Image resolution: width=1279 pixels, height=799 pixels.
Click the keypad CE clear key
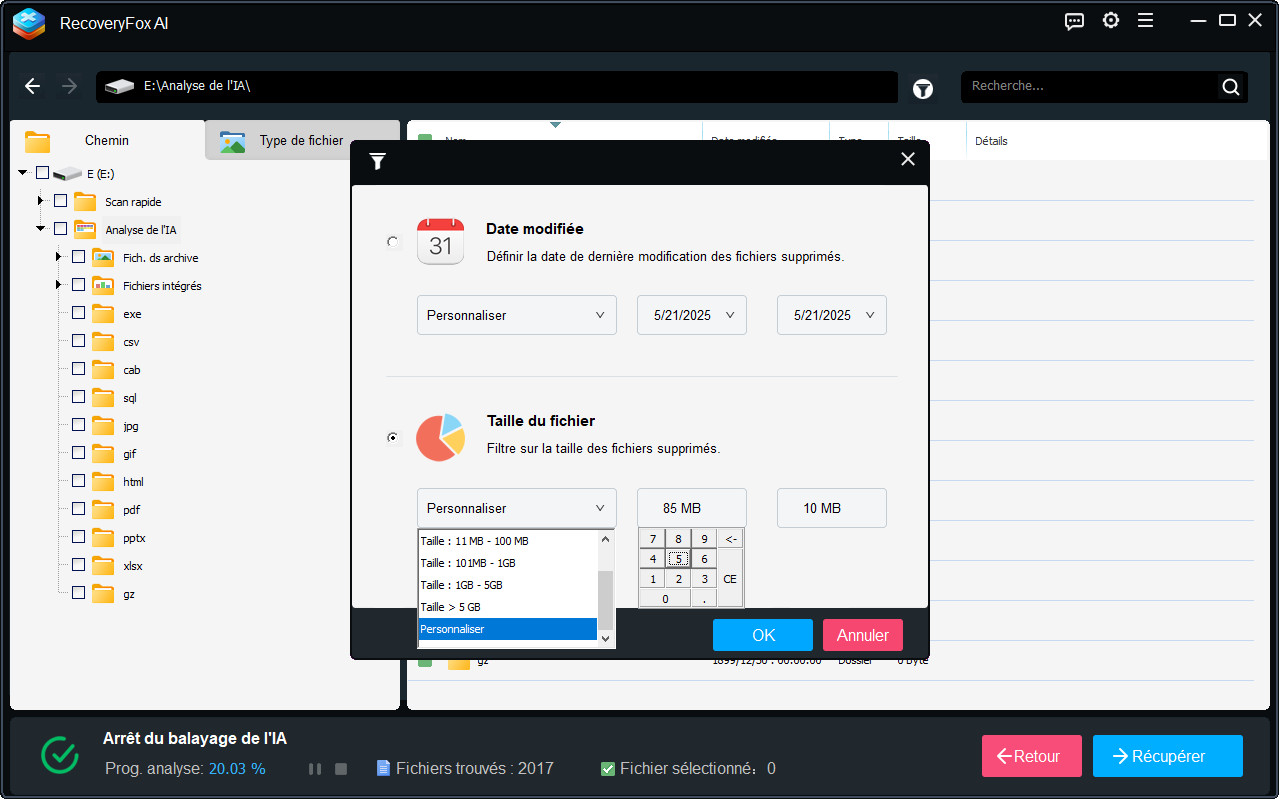(x=731, y=579)
